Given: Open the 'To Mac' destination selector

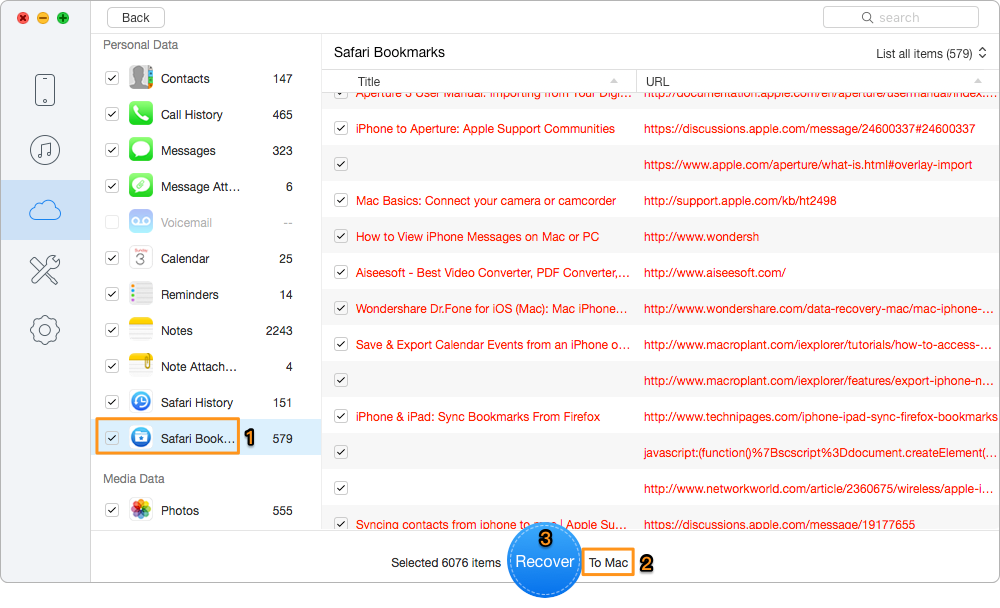Looking at the screenshot, I should (608, 563).
